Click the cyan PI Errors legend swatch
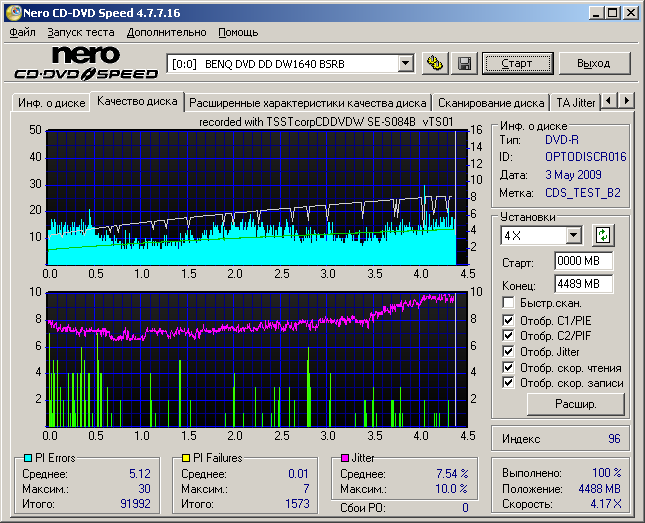645x523 pixels. tap(28, 458)
